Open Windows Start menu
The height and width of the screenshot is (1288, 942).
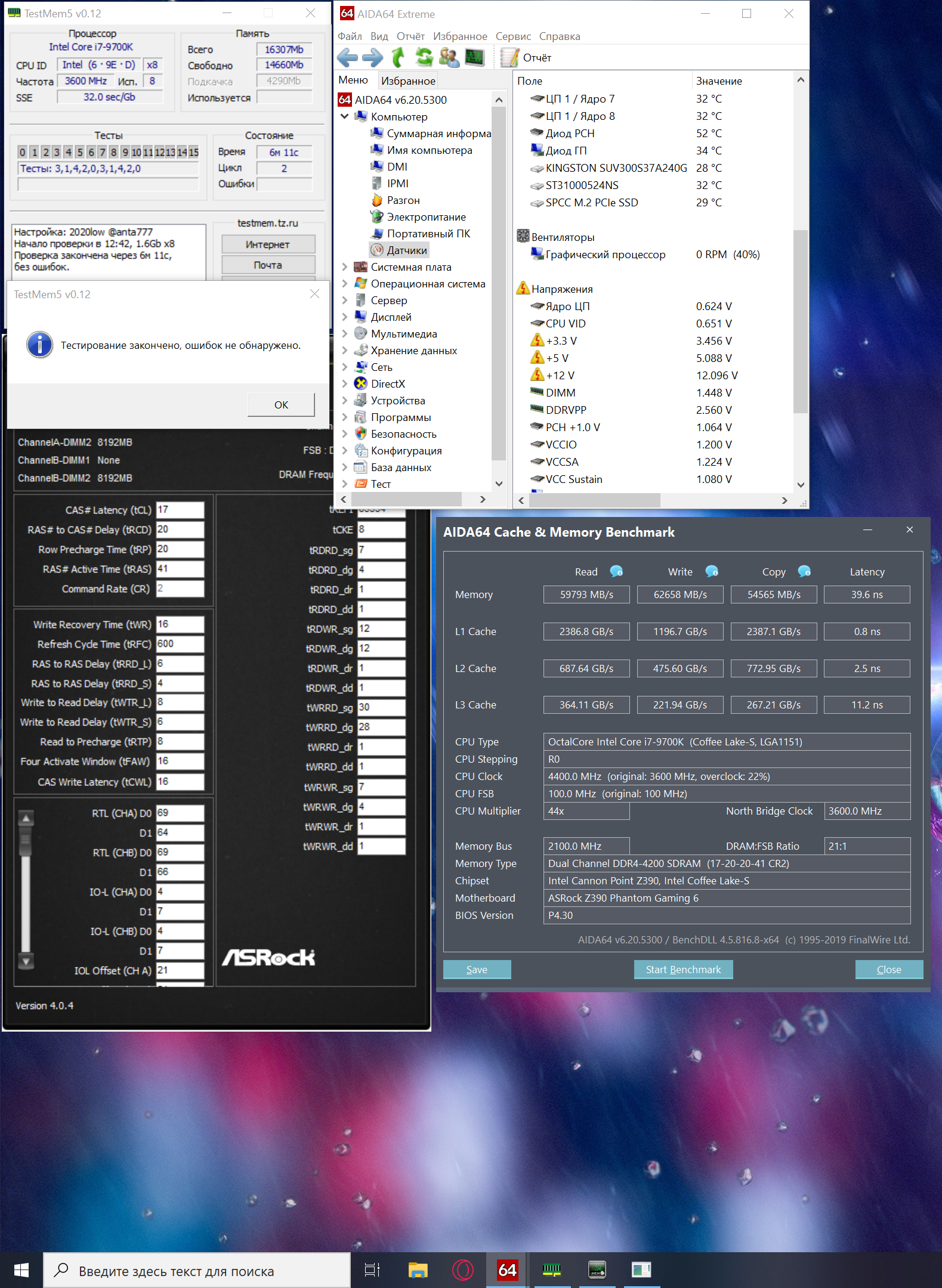point(21,1271)
